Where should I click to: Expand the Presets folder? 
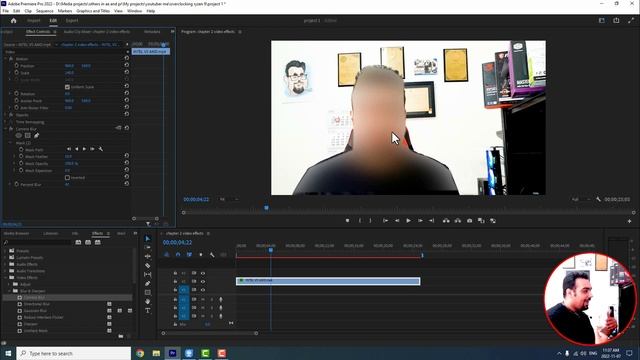(5, 251)
